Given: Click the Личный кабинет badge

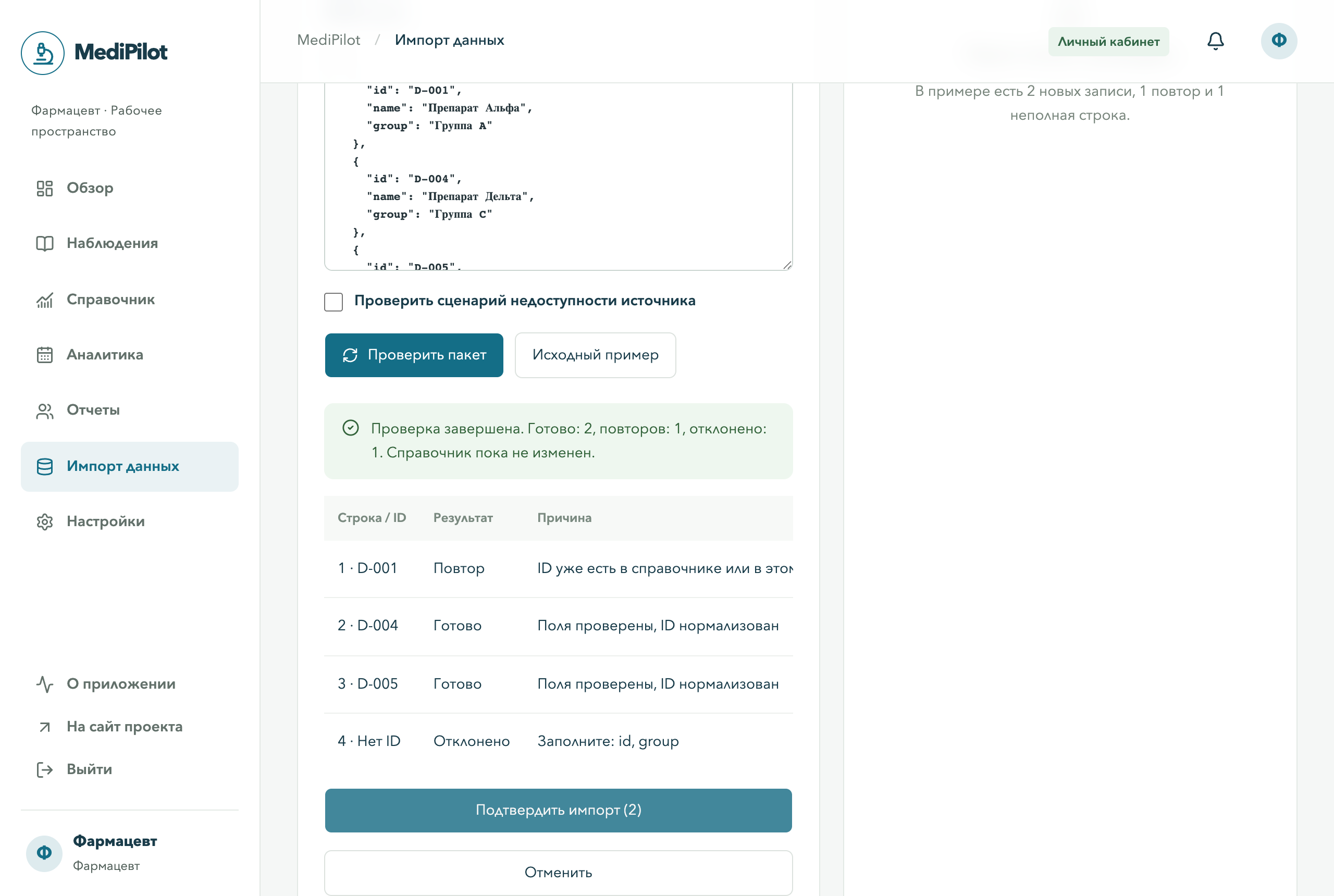Looking at the screenshot, I should (1108, 42).
